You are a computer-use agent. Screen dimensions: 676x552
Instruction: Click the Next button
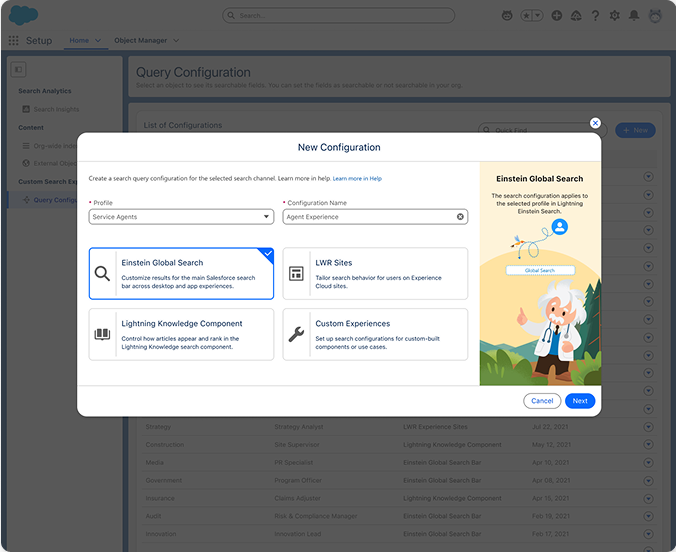point(580,401)
